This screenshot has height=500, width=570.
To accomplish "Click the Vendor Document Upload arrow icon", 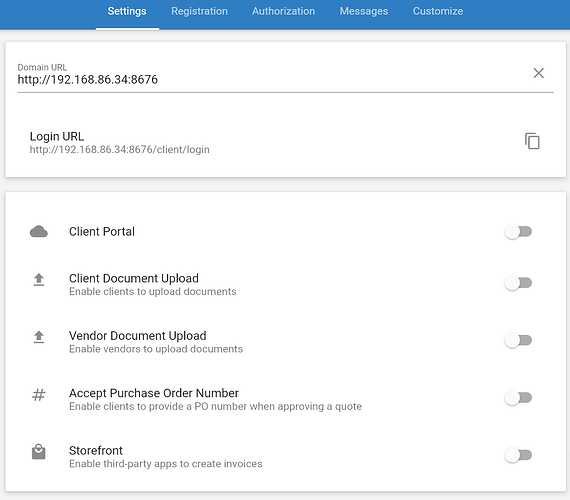I will point(39,337).
